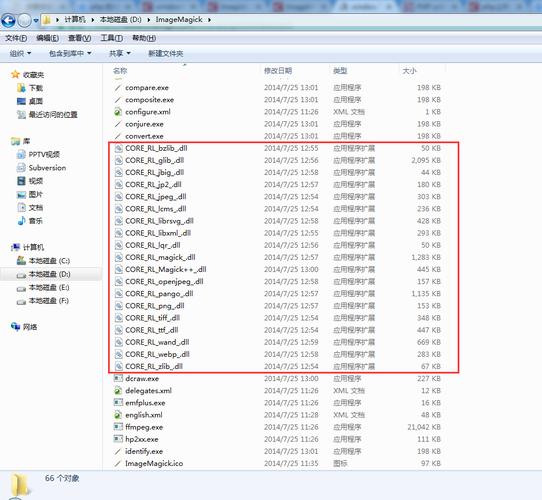Click the CORE_RL_jpeg_.dll file icon
Screen dimensions: 542x500
[x=119, y=197]
